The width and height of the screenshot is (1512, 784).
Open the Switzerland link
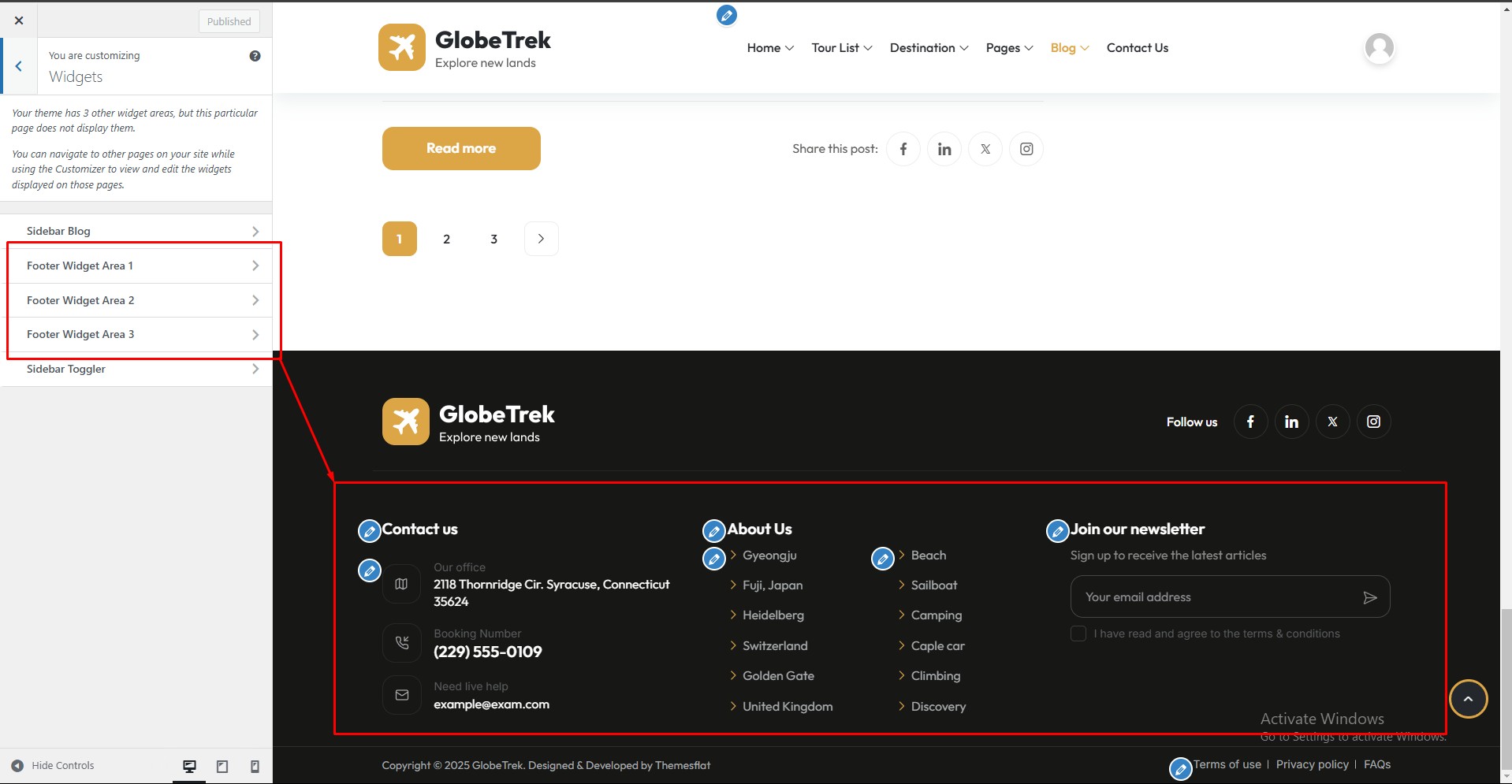point(775,646)
